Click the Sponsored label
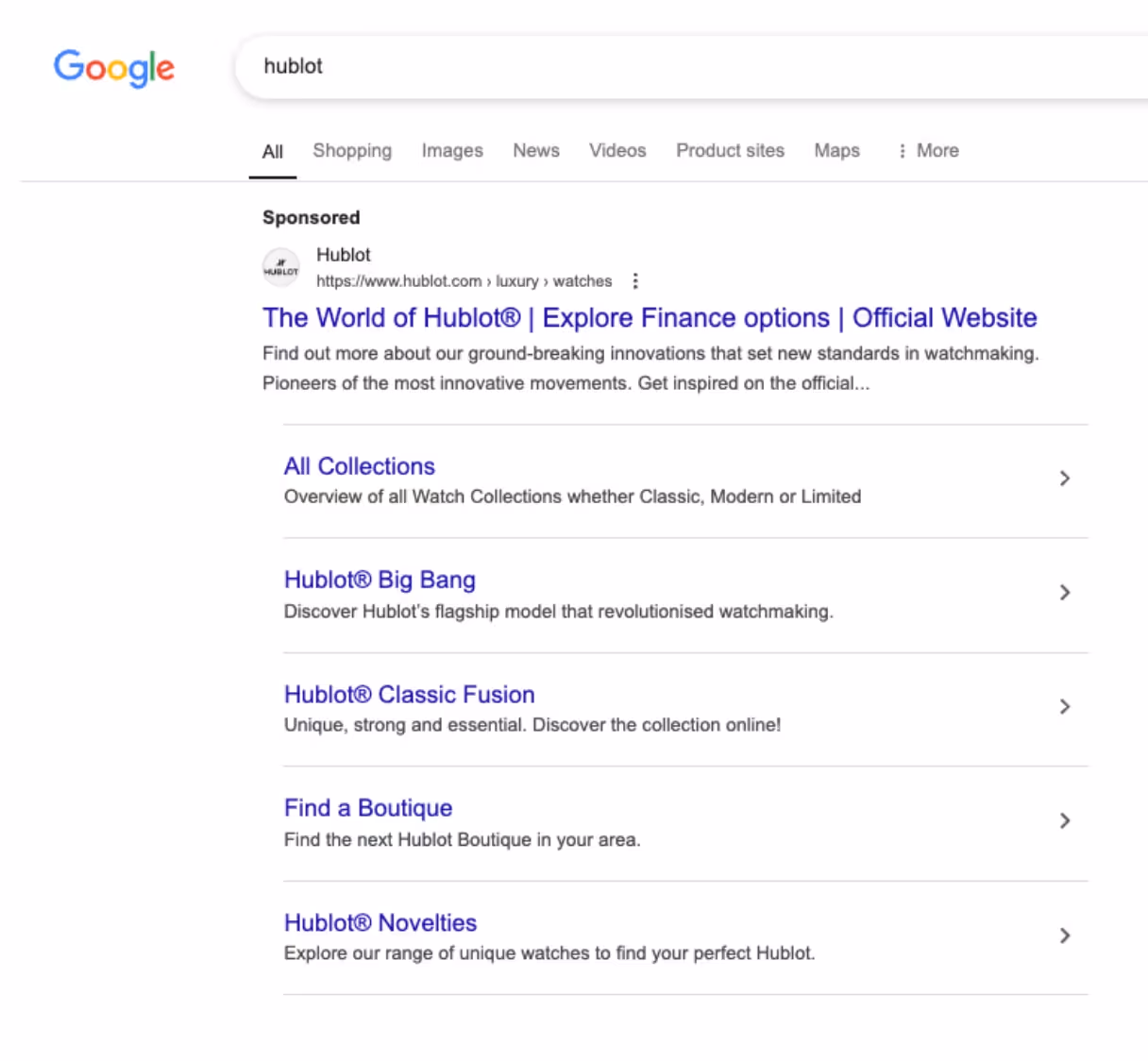The width and height of the screenshot is (1148, 1061). click(311, 218)
